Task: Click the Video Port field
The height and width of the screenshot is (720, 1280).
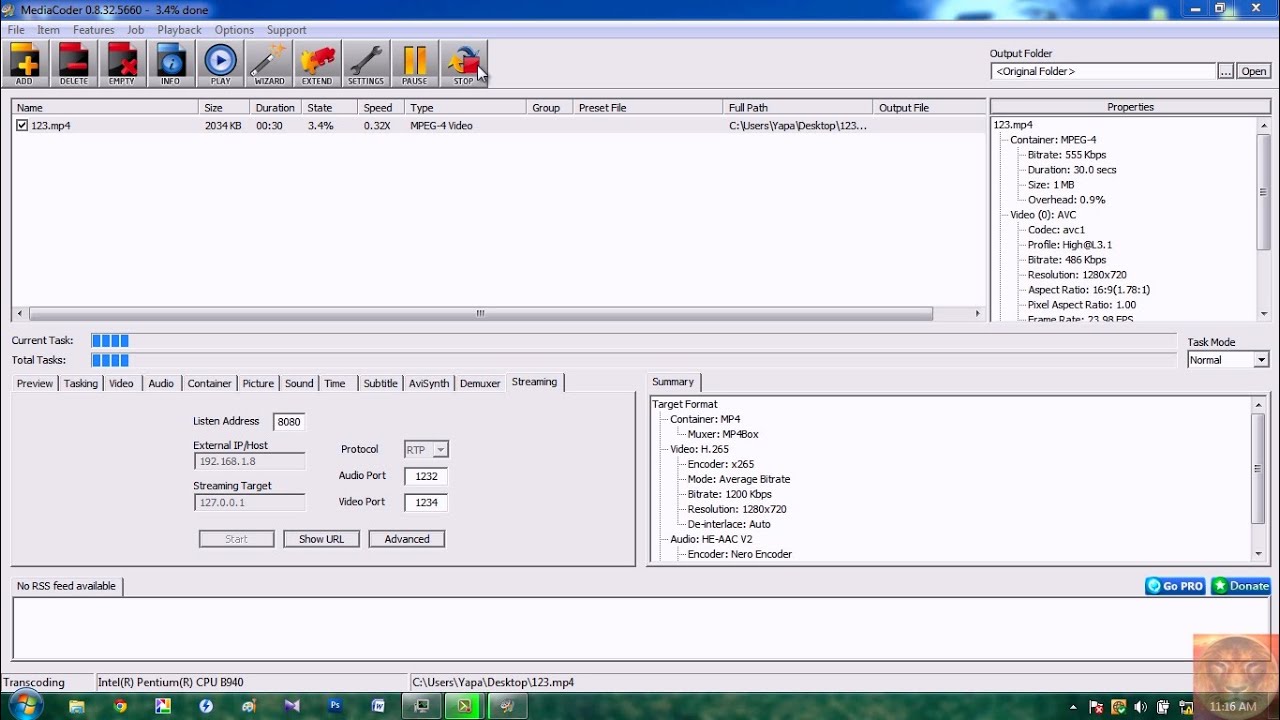Action: [426, 503]
